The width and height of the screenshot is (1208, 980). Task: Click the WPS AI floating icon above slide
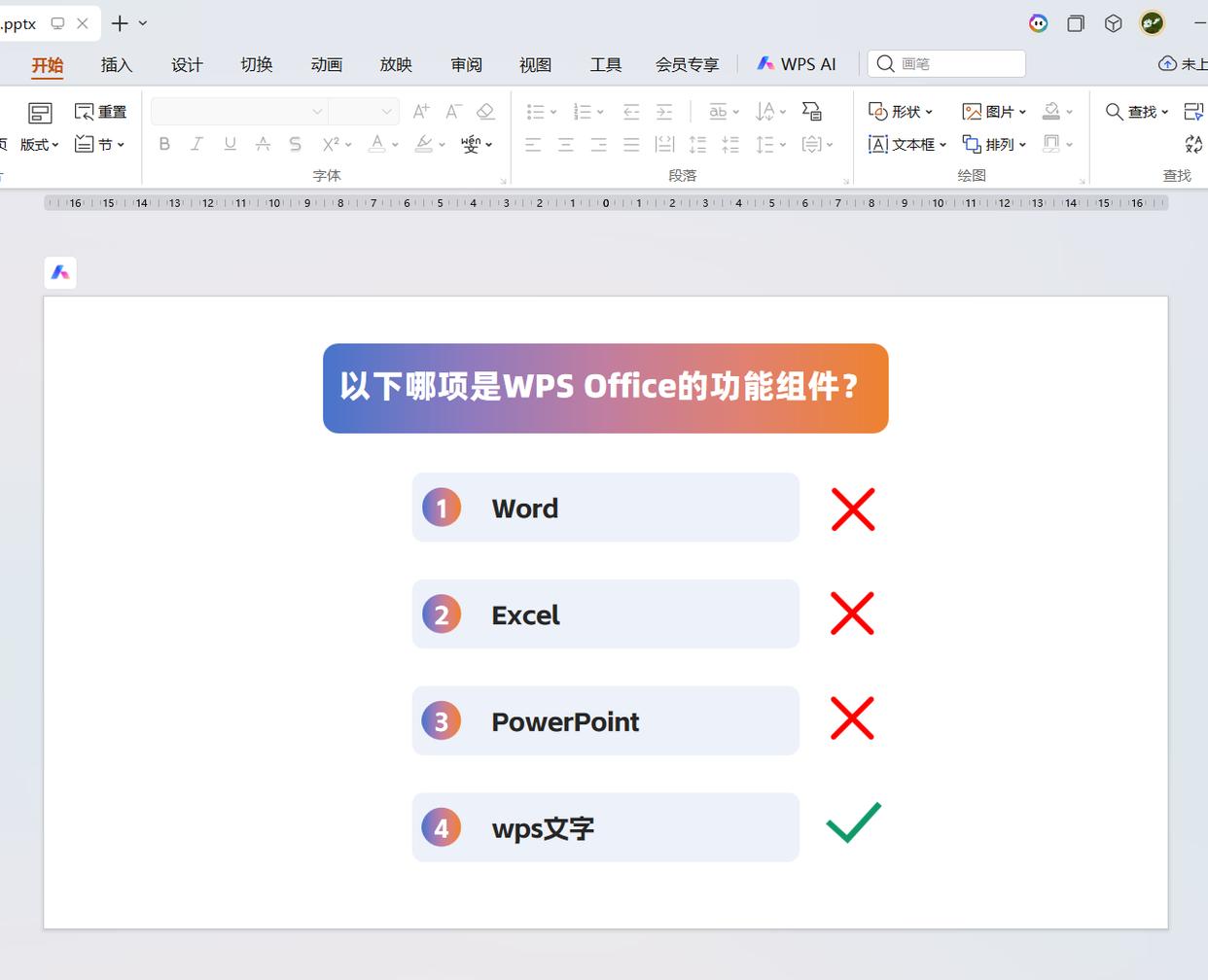(60, 273)
